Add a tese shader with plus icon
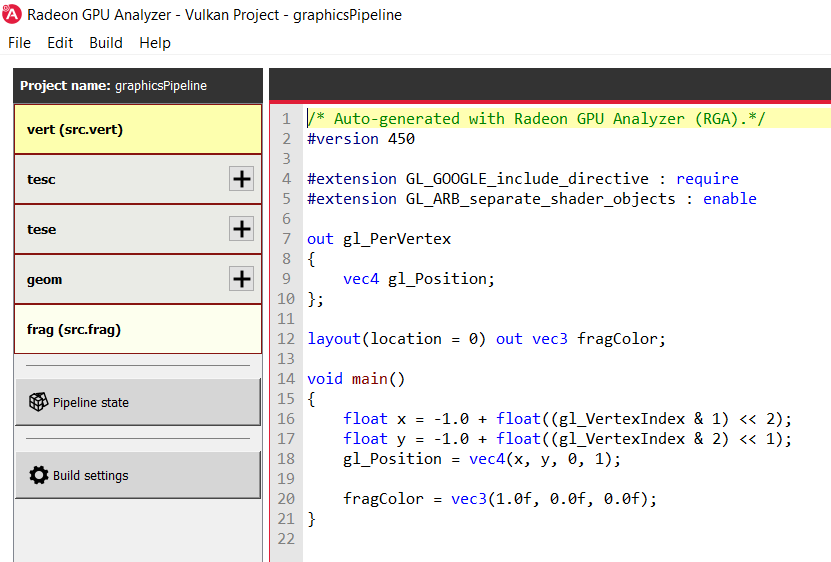The image size is (831, 562). pos(241,229)
